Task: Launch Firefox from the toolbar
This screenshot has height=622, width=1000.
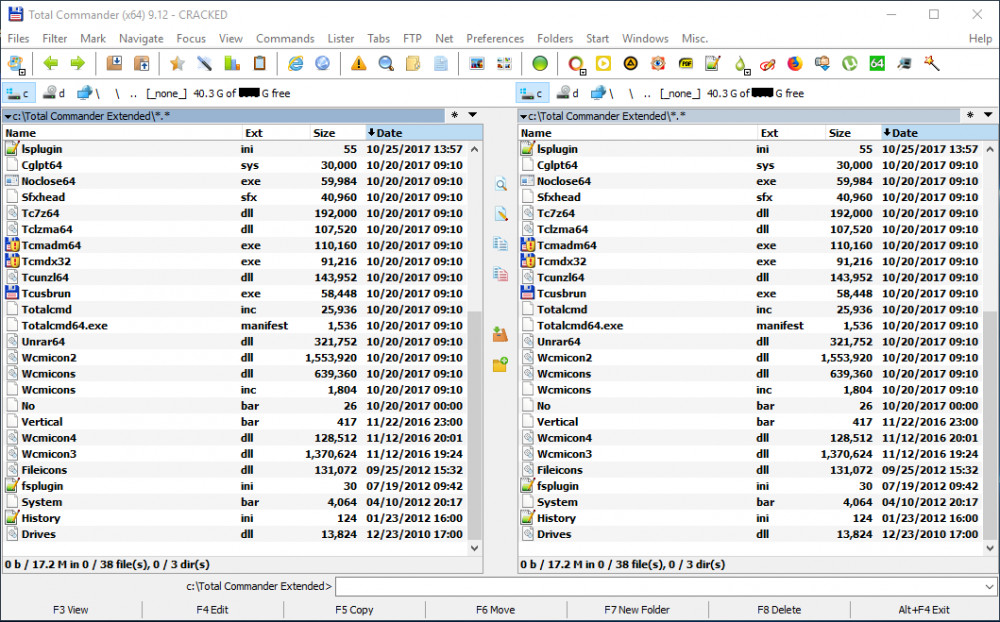Action: point(793,63)
